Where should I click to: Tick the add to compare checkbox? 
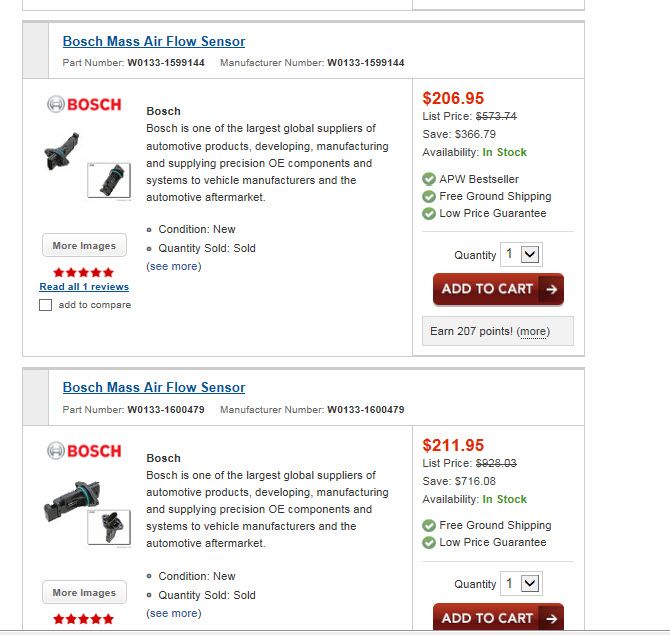(x=46, y=305)
